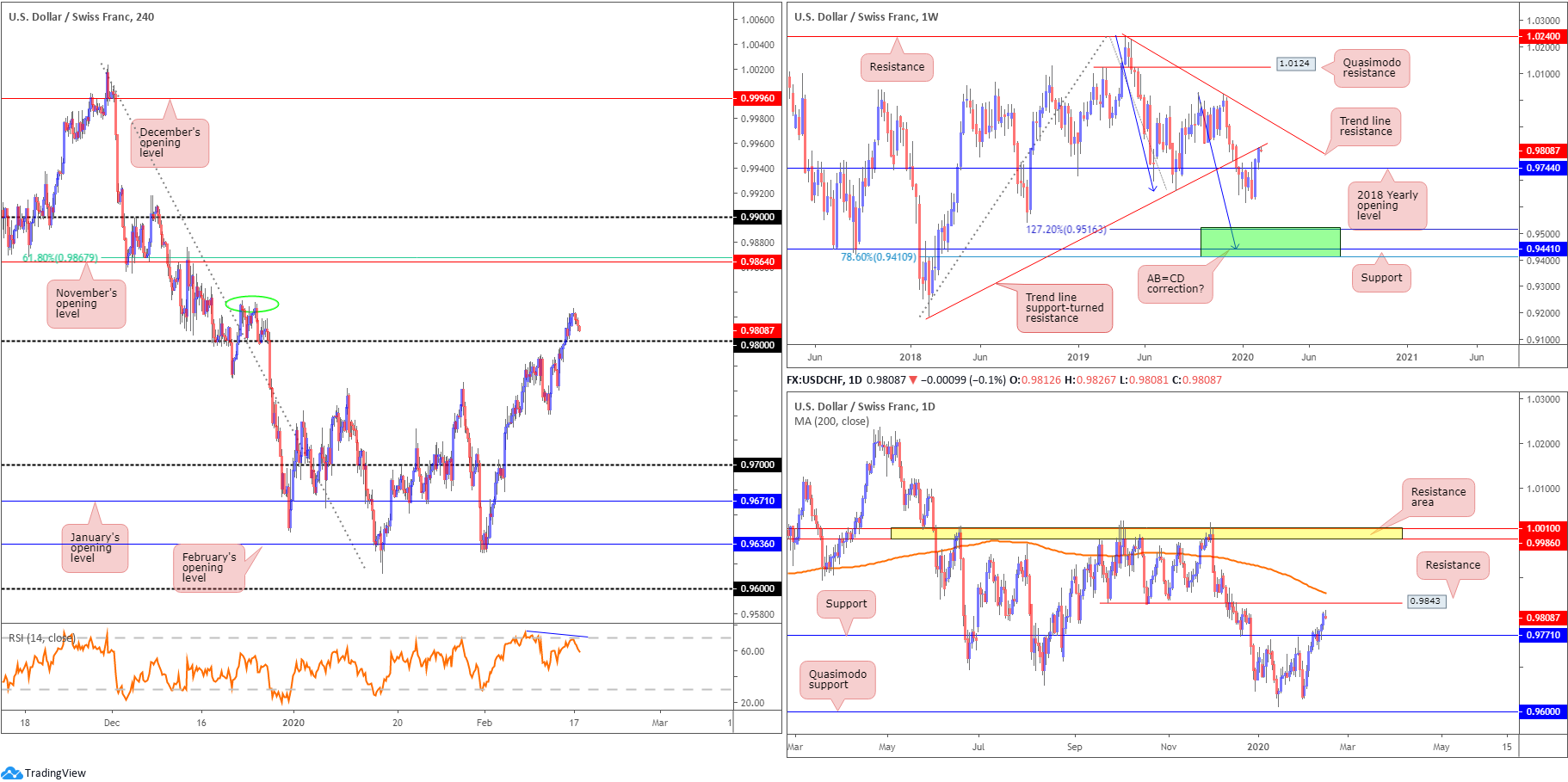Click the 0.98087 current price label on 240 chart
Viewport: 1568px width, 782px height.
tap(758, 330)
